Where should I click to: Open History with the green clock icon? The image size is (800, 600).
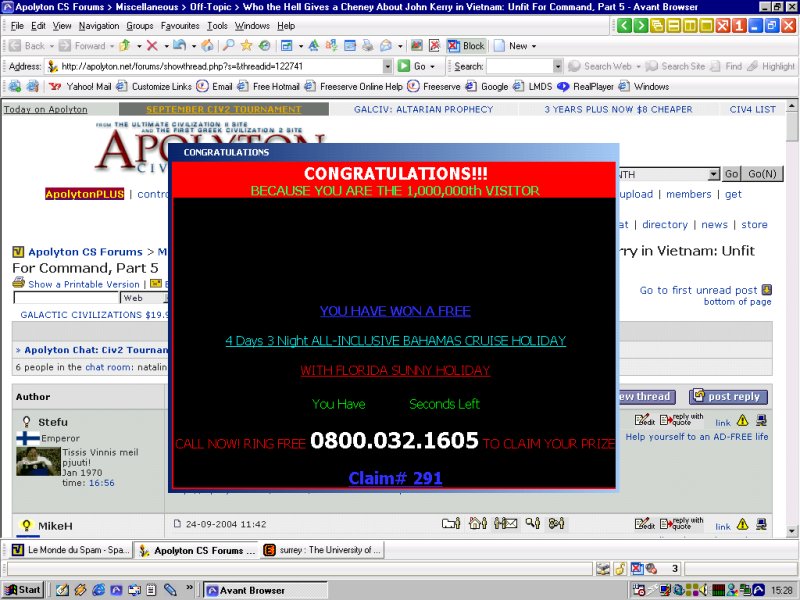[x=264, y=46]
